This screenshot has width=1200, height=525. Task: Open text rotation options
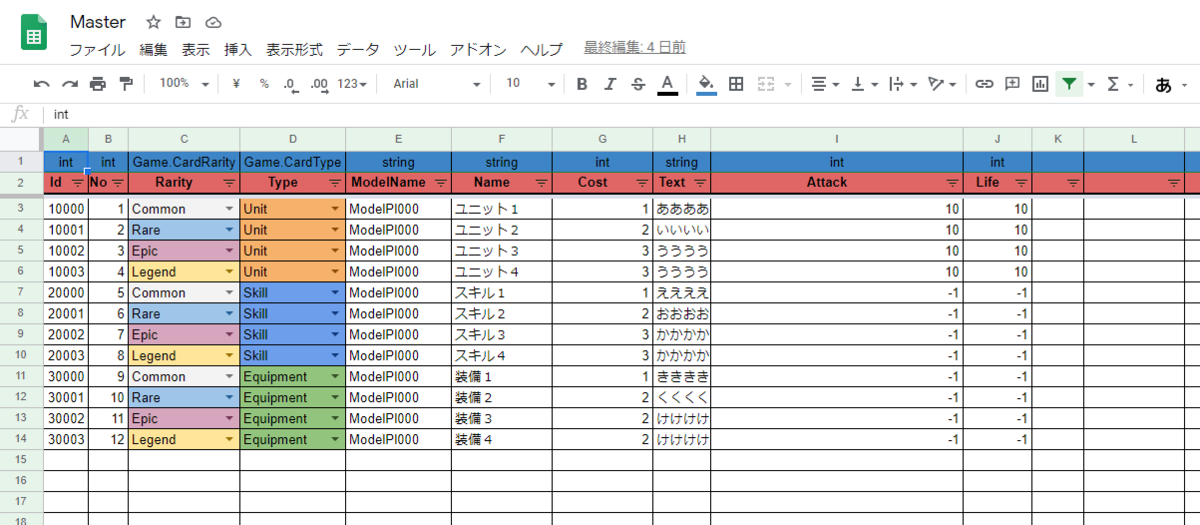point(942,84)
